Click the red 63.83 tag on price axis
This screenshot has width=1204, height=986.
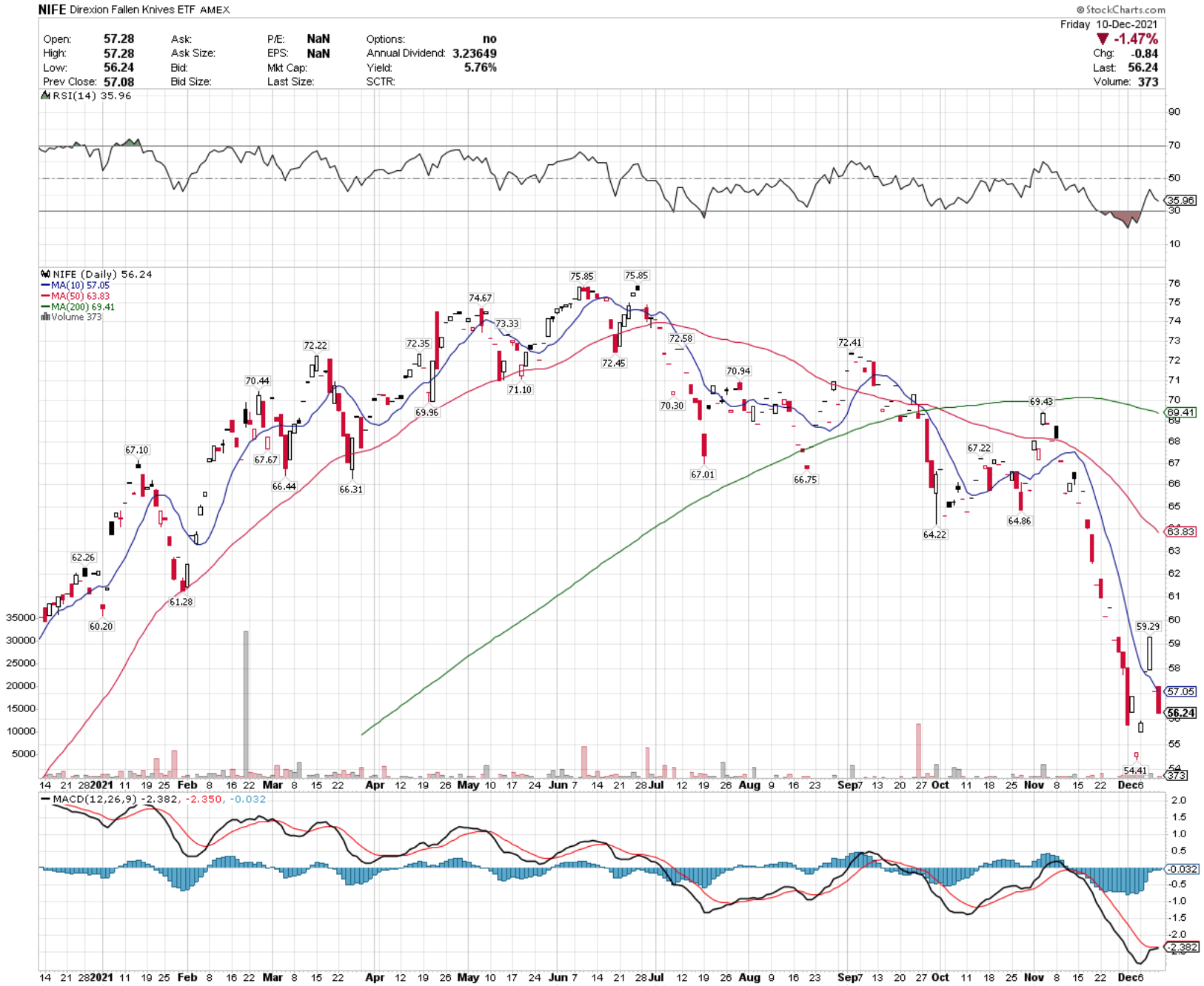point(1181,531)
